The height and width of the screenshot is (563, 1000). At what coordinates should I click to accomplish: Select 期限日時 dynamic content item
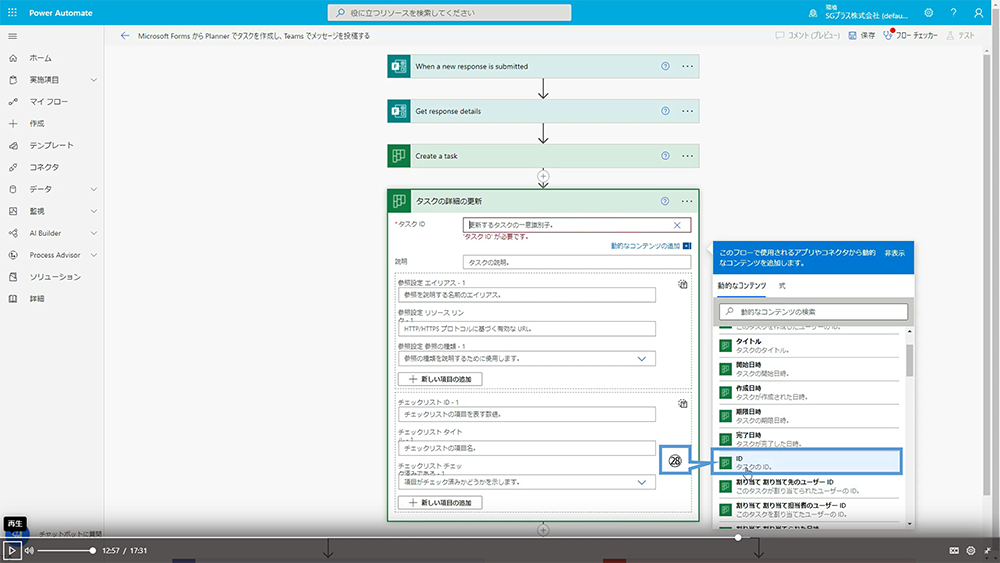click(809, 416)
